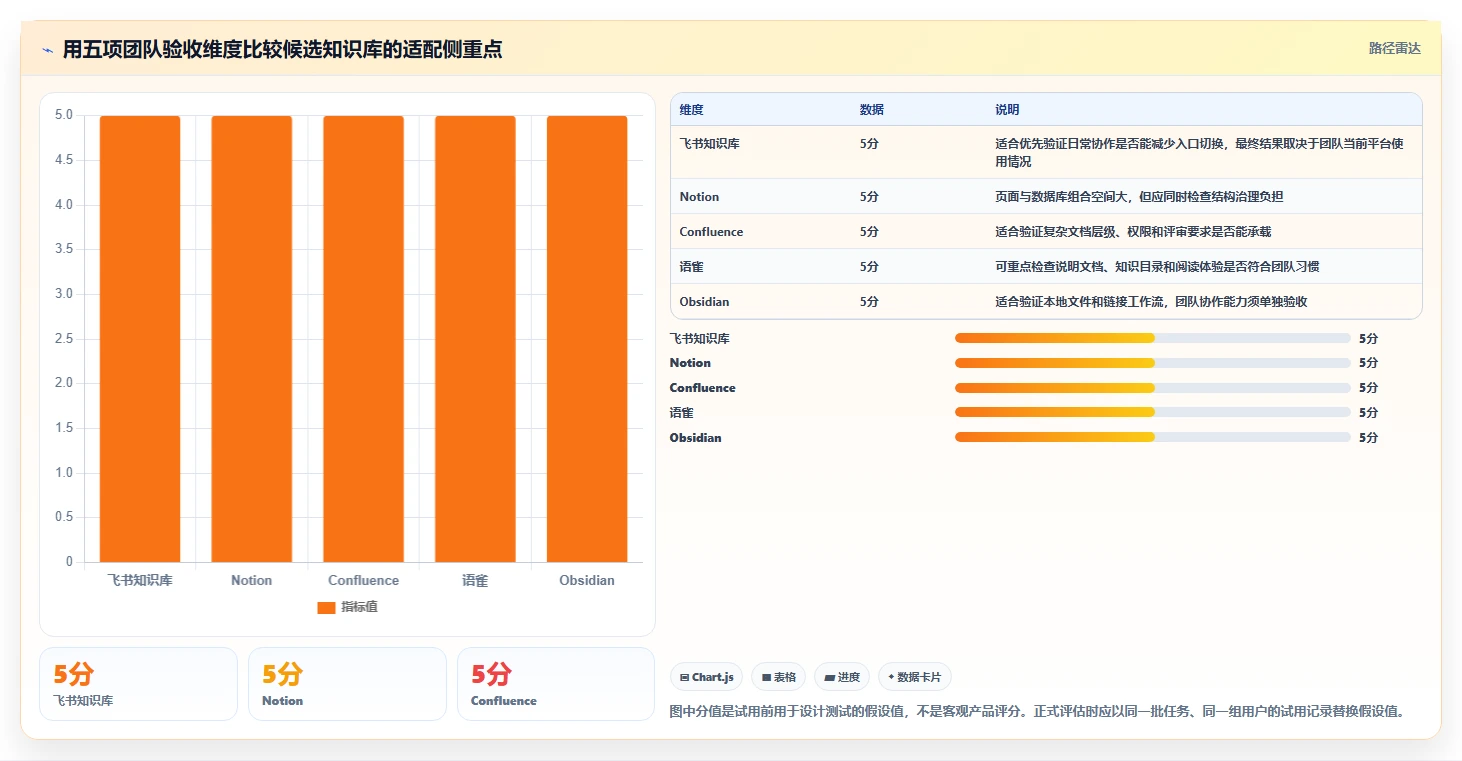1462x761 pixels.
Task: Click the Confluence x-axis label under the chart
Action: pyautogui.click(x=363, y=580)
